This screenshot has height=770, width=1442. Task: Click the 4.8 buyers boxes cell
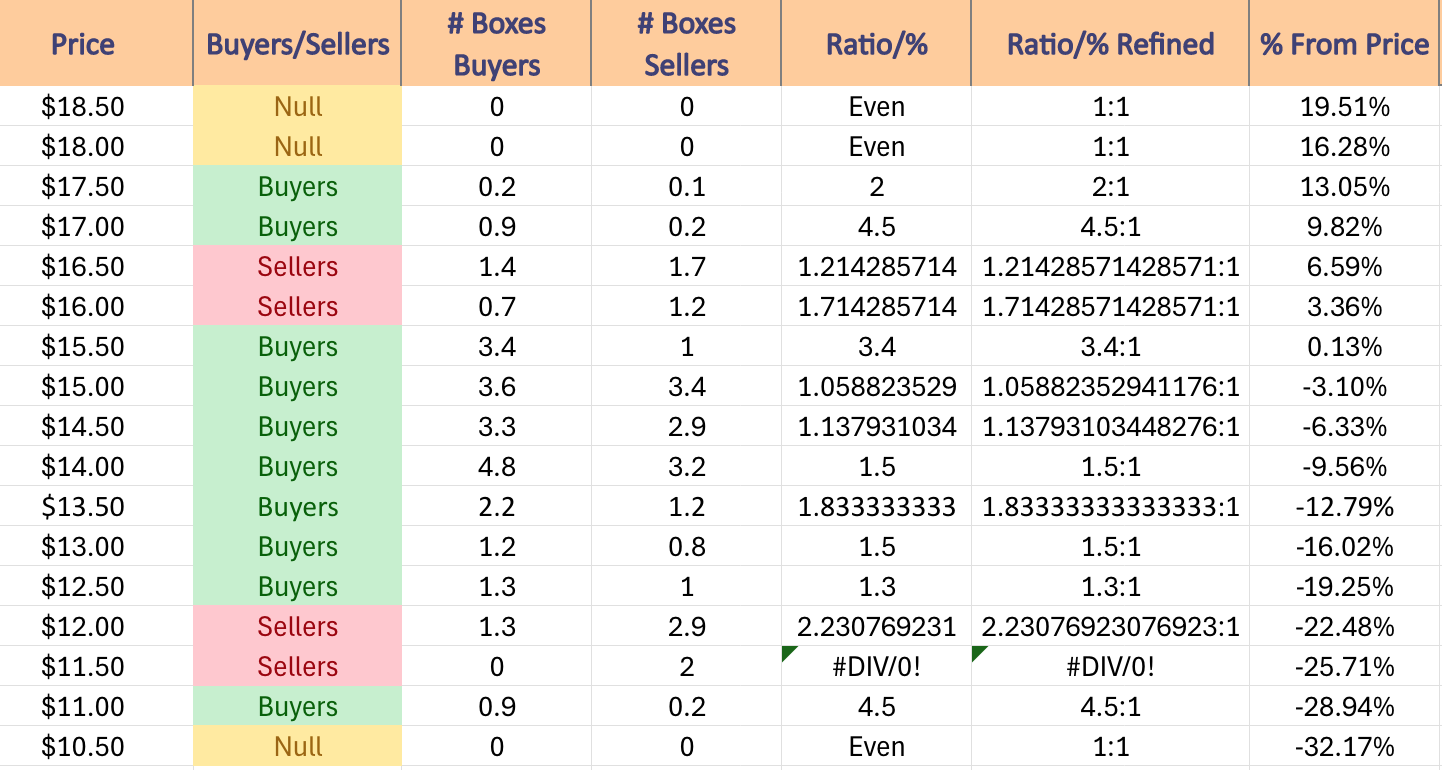(497, 467)
